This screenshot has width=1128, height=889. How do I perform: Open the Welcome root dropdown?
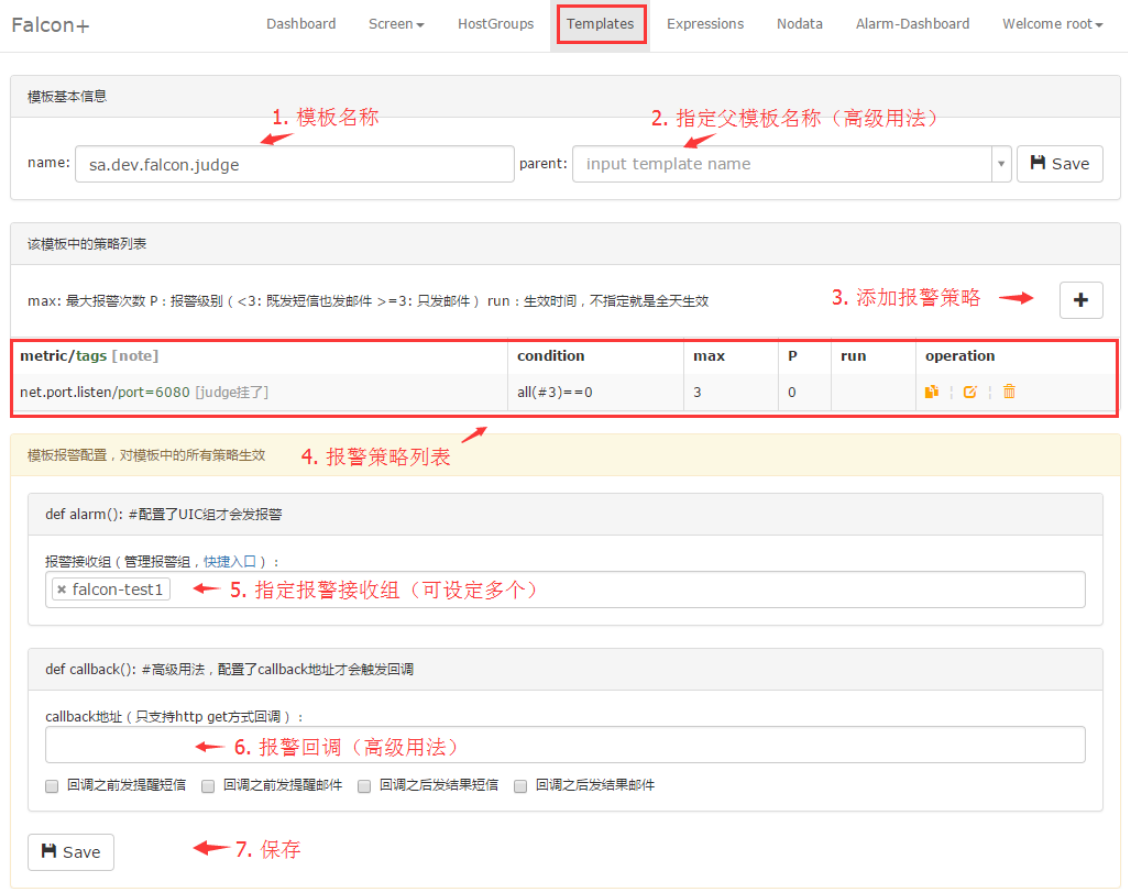point(1051,23)
